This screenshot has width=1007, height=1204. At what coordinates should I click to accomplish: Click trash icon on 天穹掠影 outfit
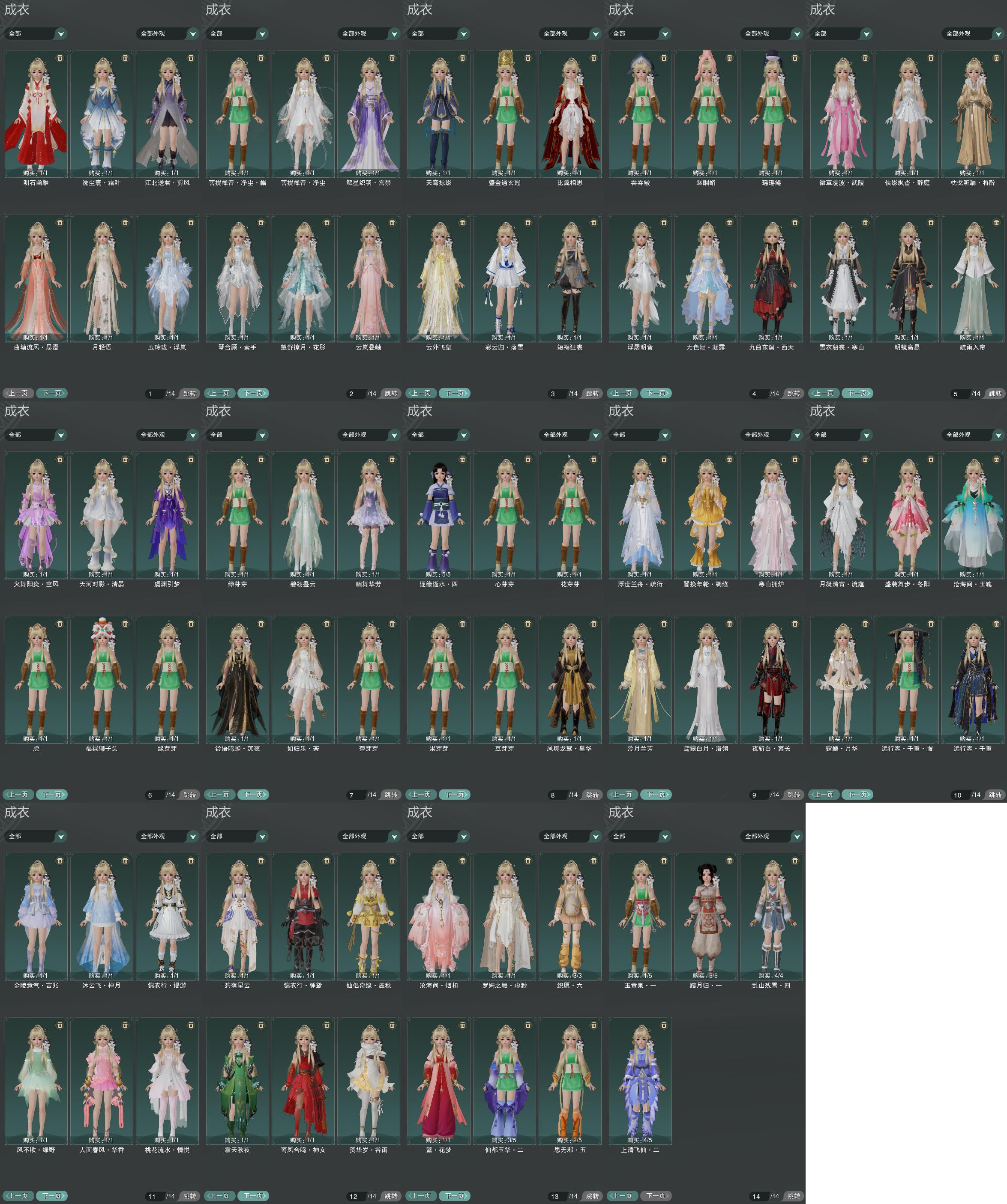point(462,58)
